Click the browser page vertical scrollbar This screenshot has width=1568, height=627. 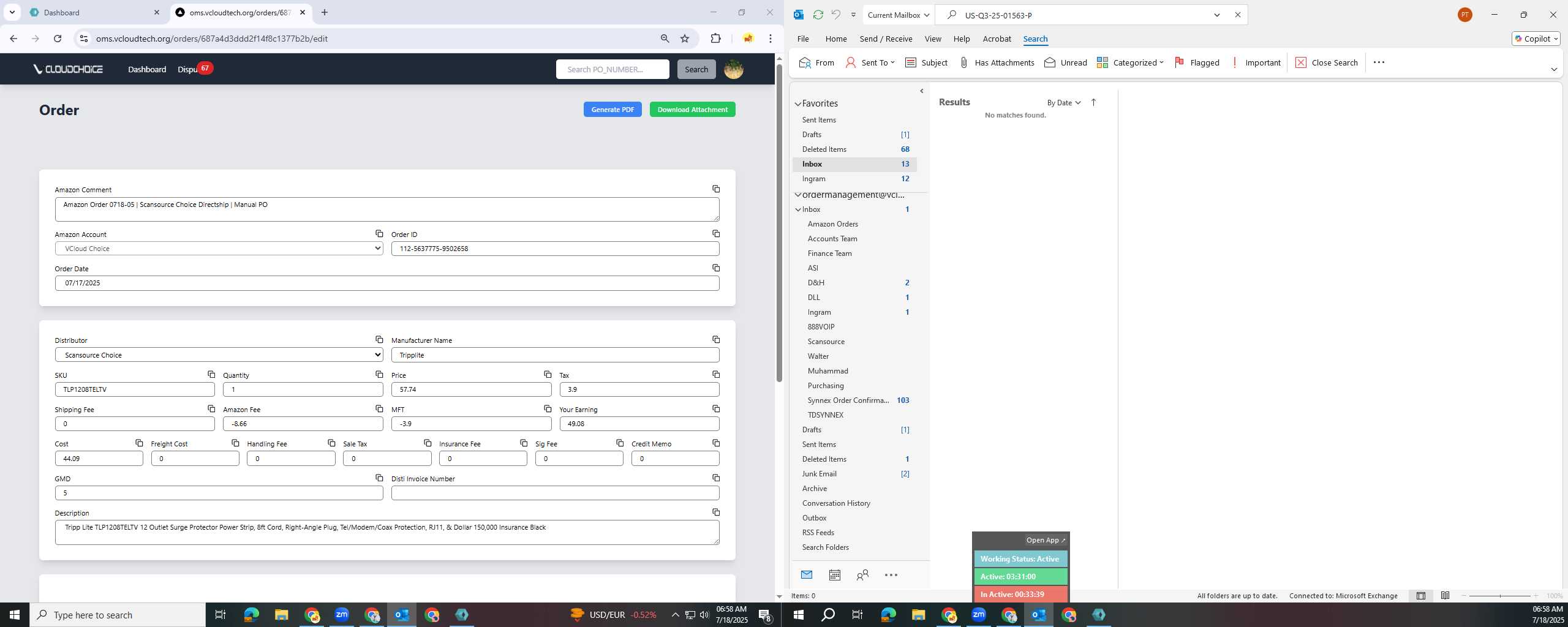point(779,223)
